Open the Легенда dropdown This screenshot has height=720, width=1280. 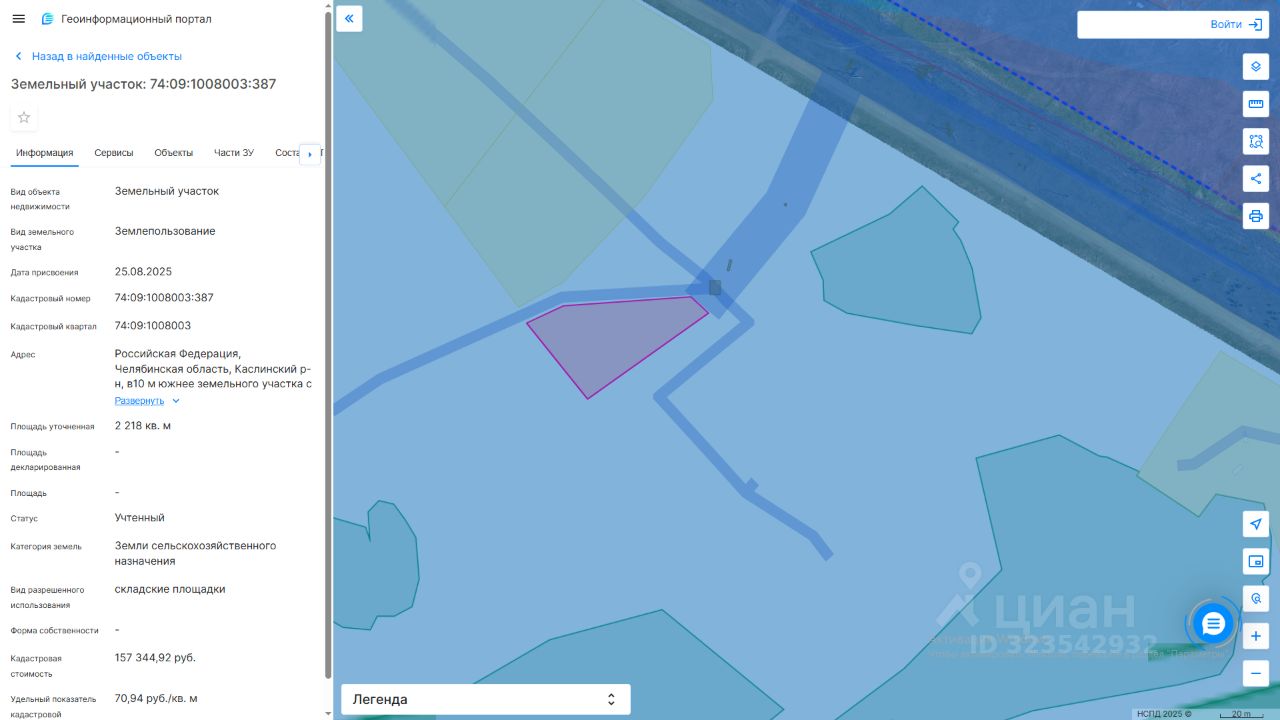tap(485, 699)
